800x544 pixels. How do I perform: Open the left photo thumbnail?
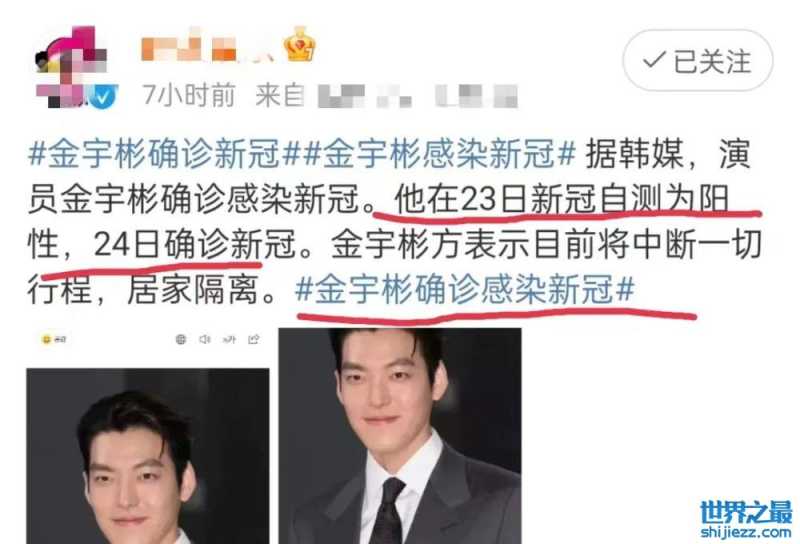[147, 456]
